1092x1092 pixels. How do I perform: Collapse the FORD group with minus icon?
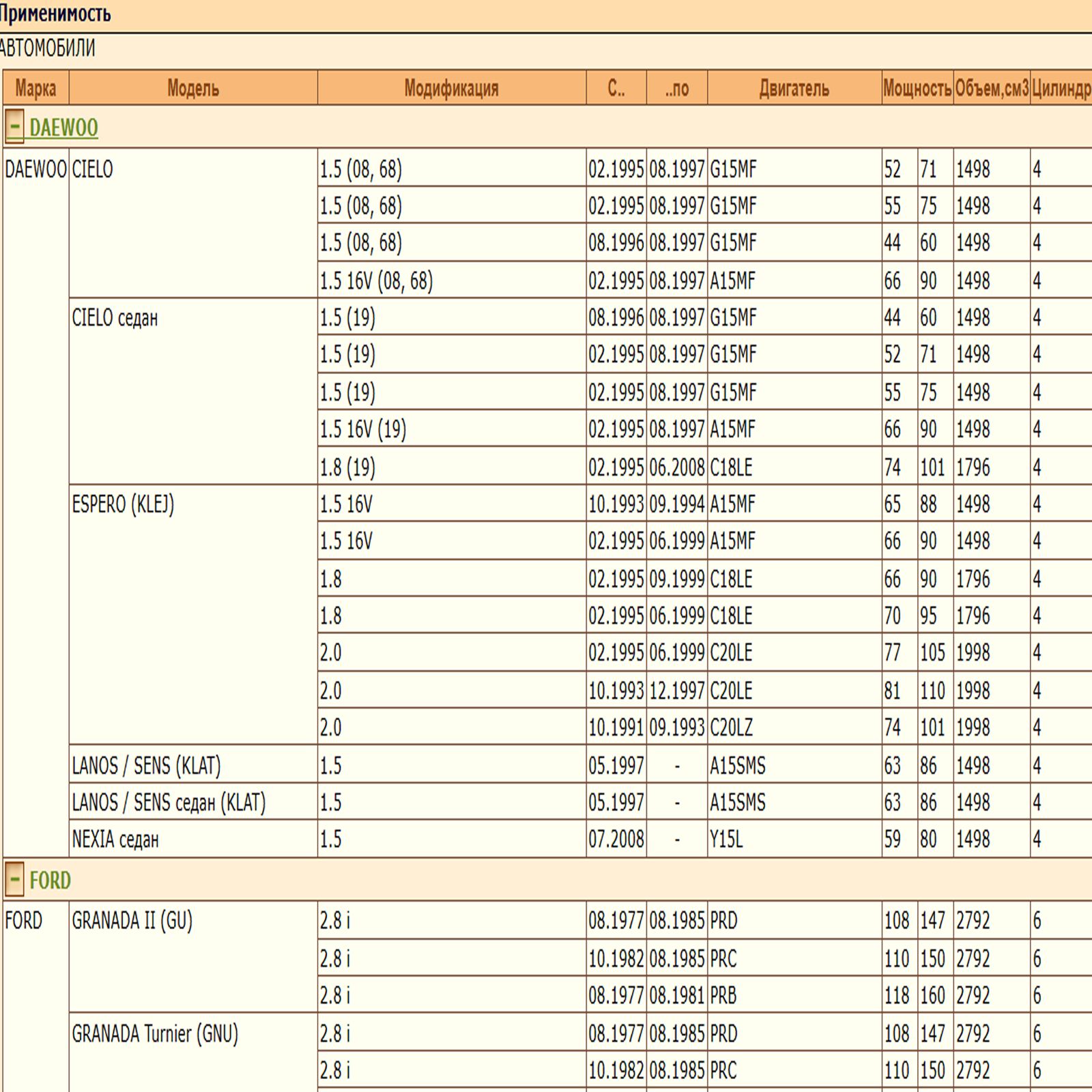[14, 880]
